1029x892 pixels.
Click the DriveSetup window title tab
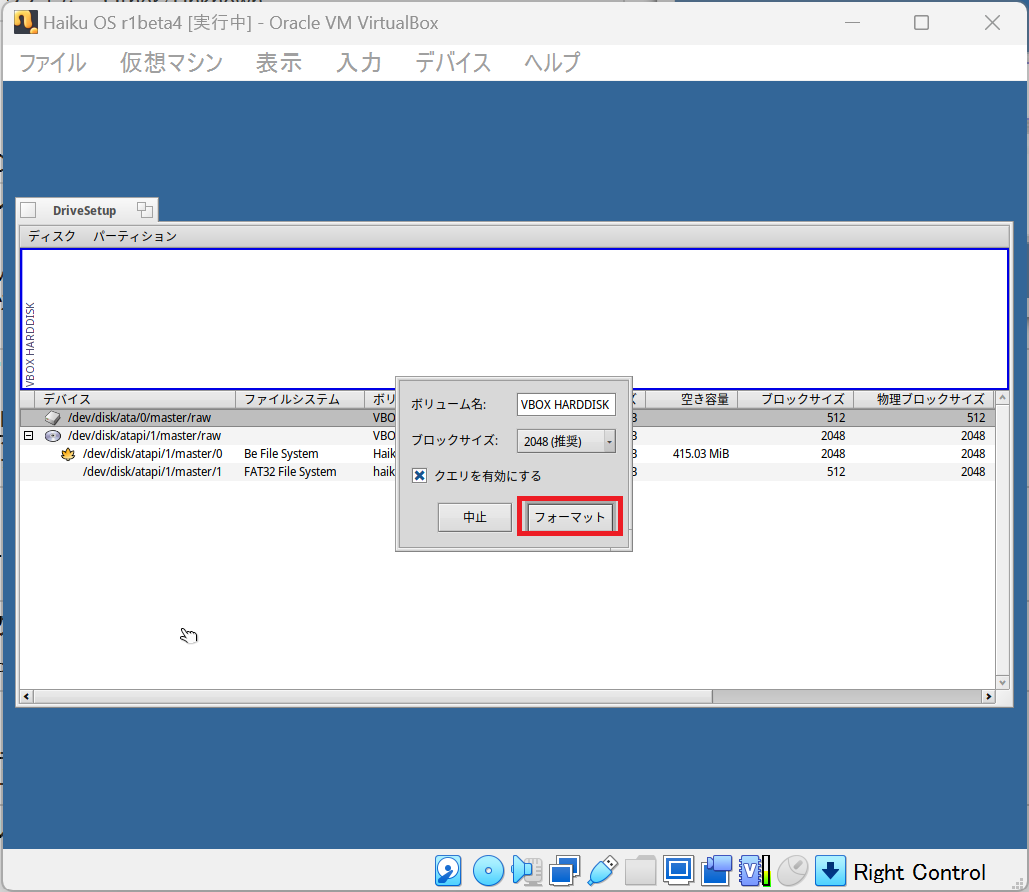85,210
